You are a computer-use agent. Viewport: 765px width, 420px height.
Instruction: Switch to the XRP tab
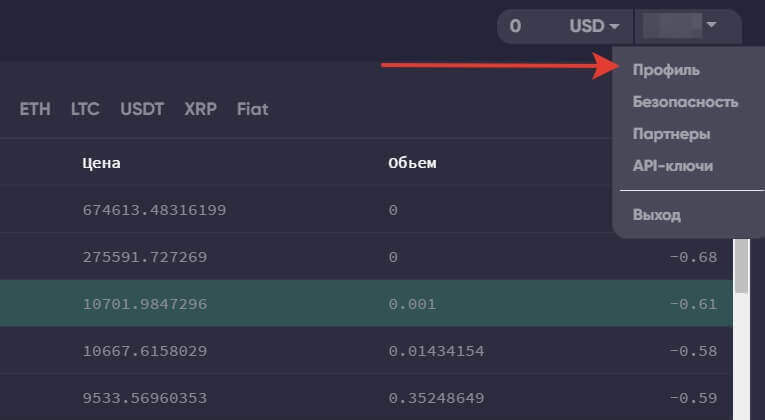click(200, 109)
